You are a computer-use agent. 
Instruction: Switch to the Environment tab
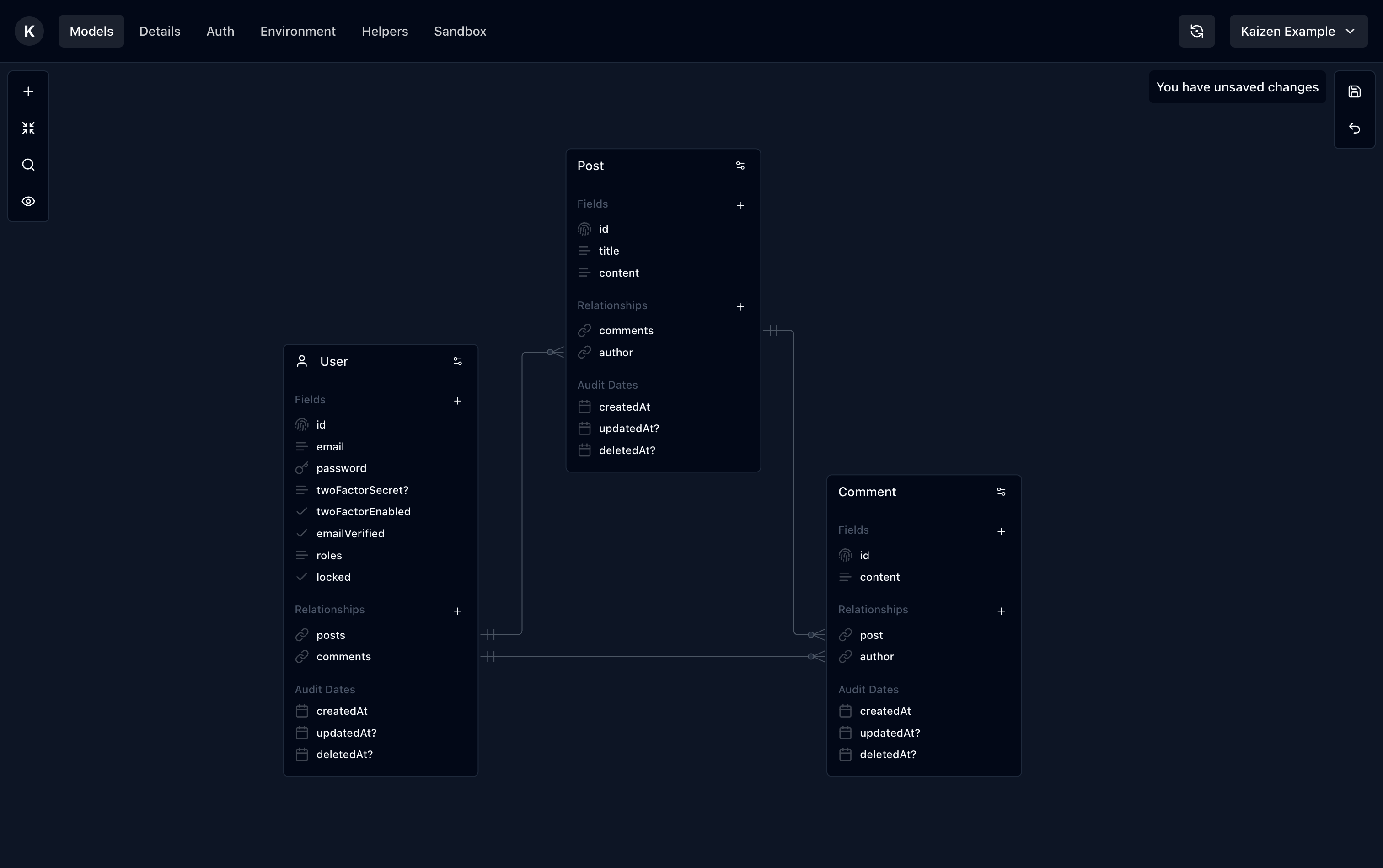tap(297, 31)
